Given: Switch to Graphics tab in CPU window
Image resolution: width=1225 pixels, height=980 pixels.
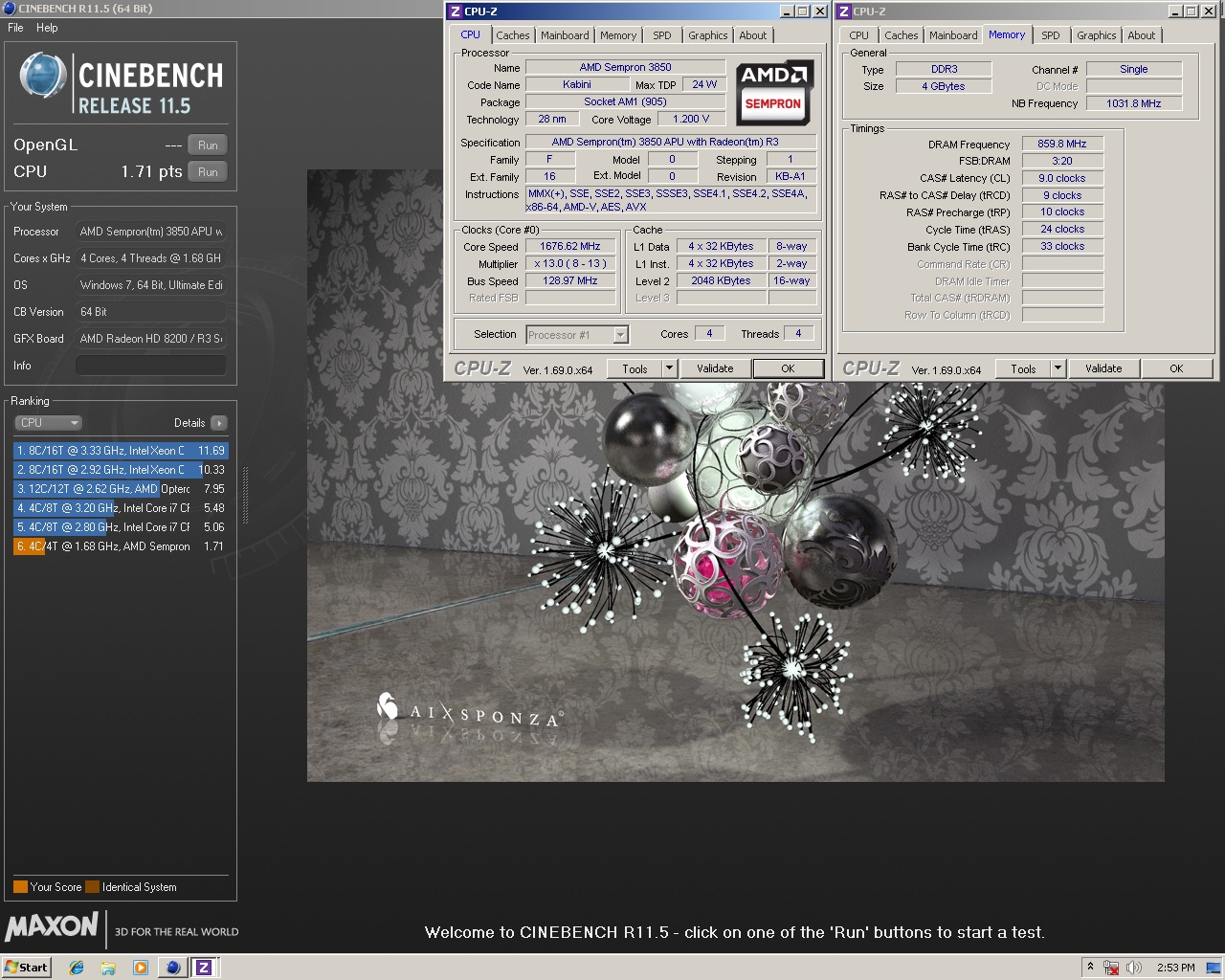Looking at the screenshot, I should pyautogui.click(x=707, y=35).
